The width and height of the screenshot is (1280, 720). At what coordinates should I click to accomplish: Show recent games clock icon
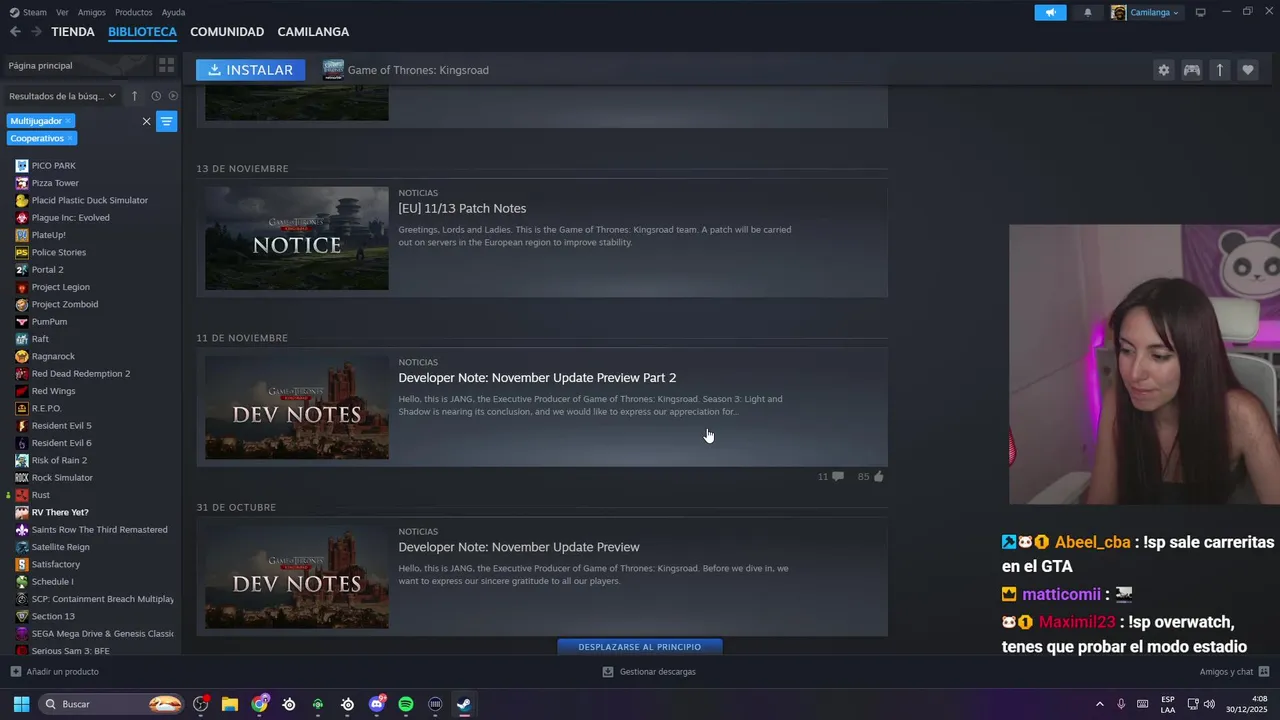click(156, 96)
